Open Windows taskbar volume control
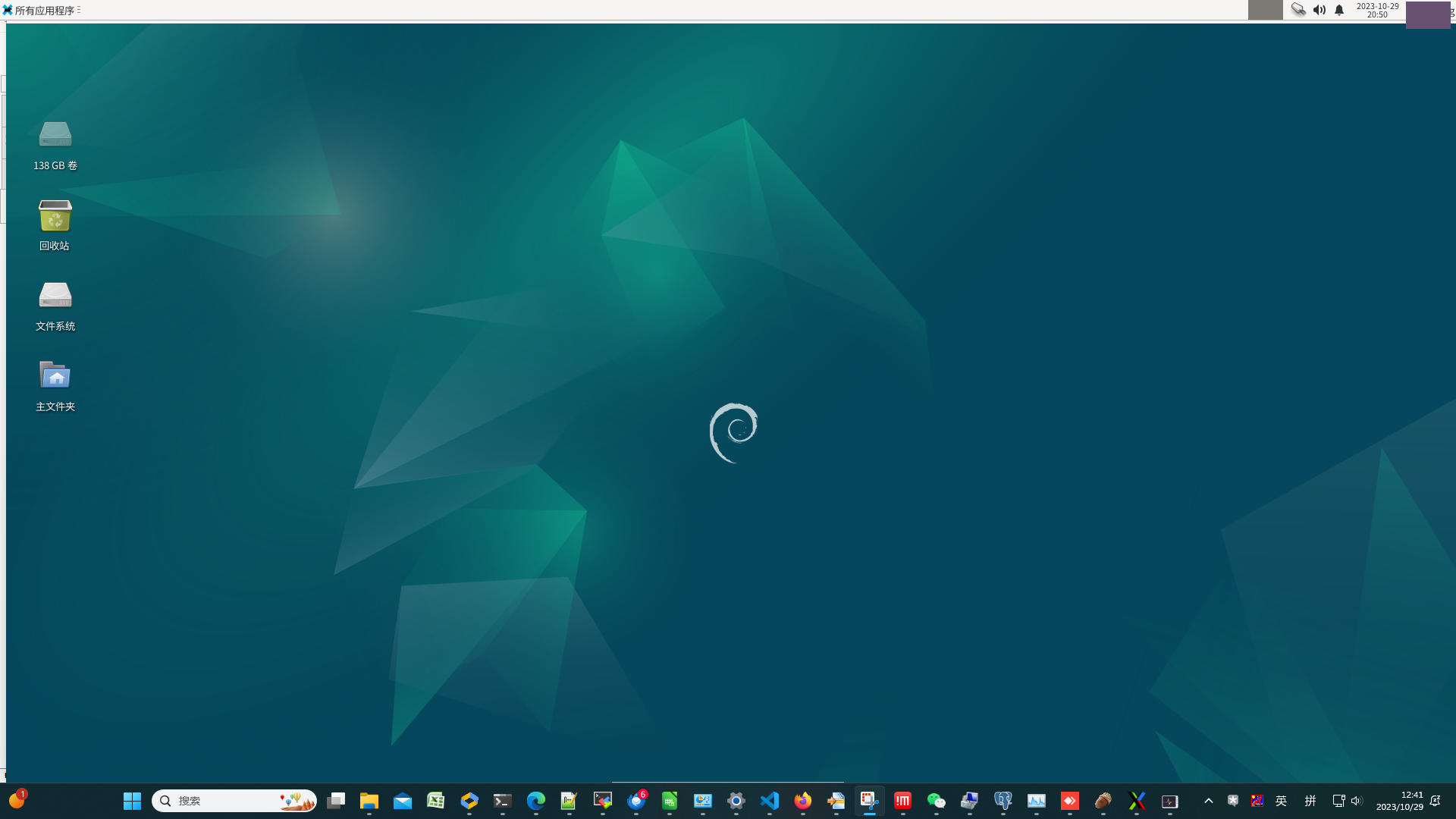1456x819 pixels. 1357,801
